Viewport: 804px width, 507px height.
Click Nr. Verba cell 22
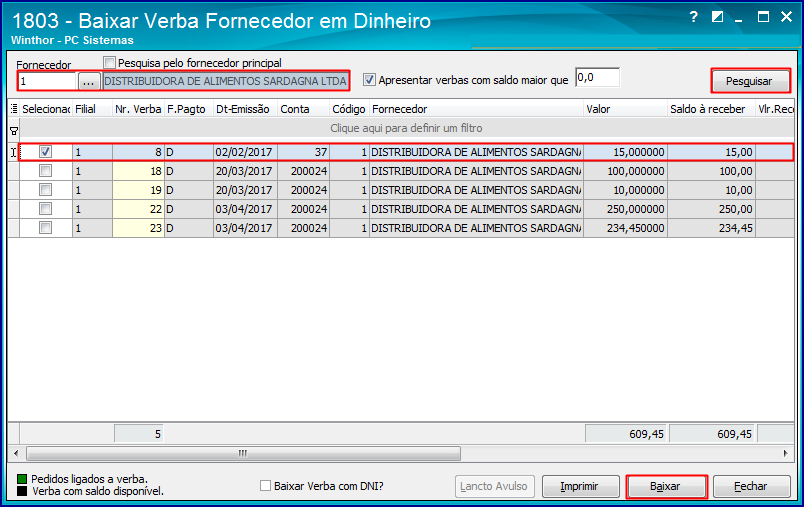click(138, 209)
